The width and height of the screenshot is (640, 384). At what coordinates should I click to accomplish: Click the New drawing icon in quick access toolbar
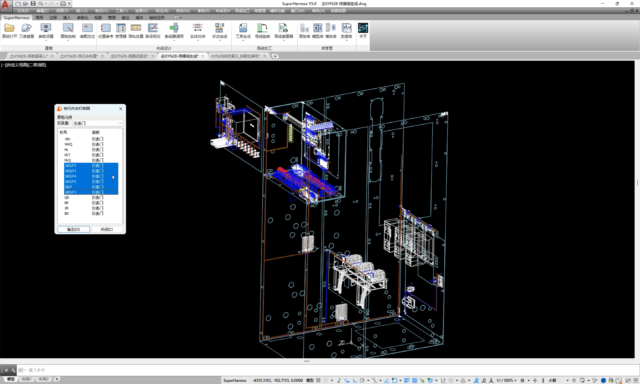[x=18, y=4]
